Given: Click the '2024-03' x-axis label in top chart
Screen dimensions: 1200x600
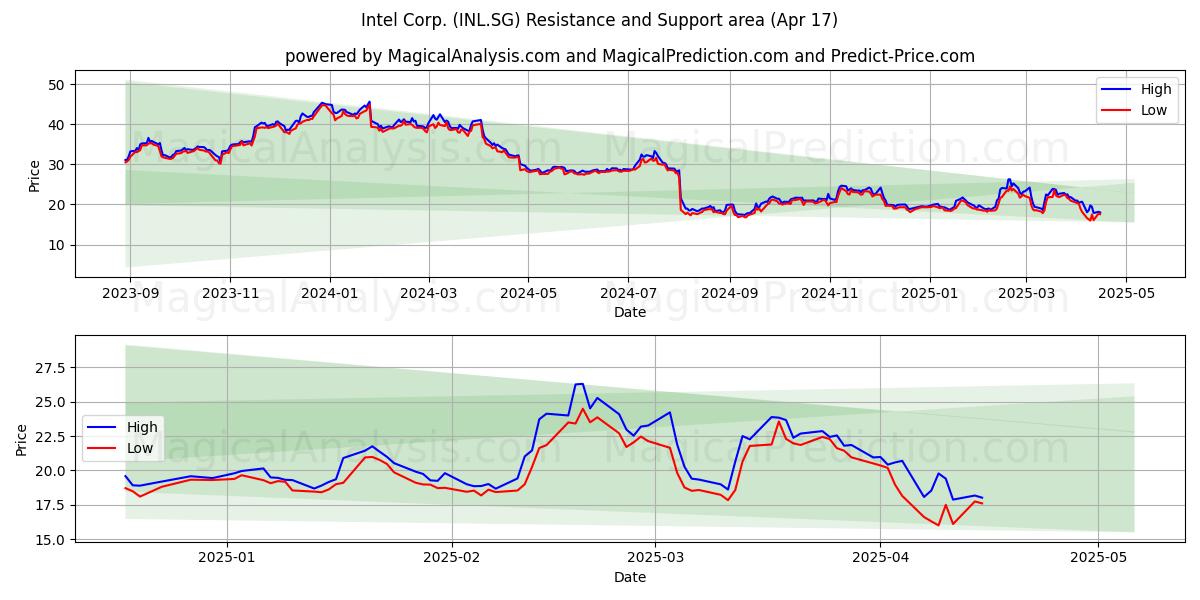Looking at the screenshot, I should click(429, 296).
